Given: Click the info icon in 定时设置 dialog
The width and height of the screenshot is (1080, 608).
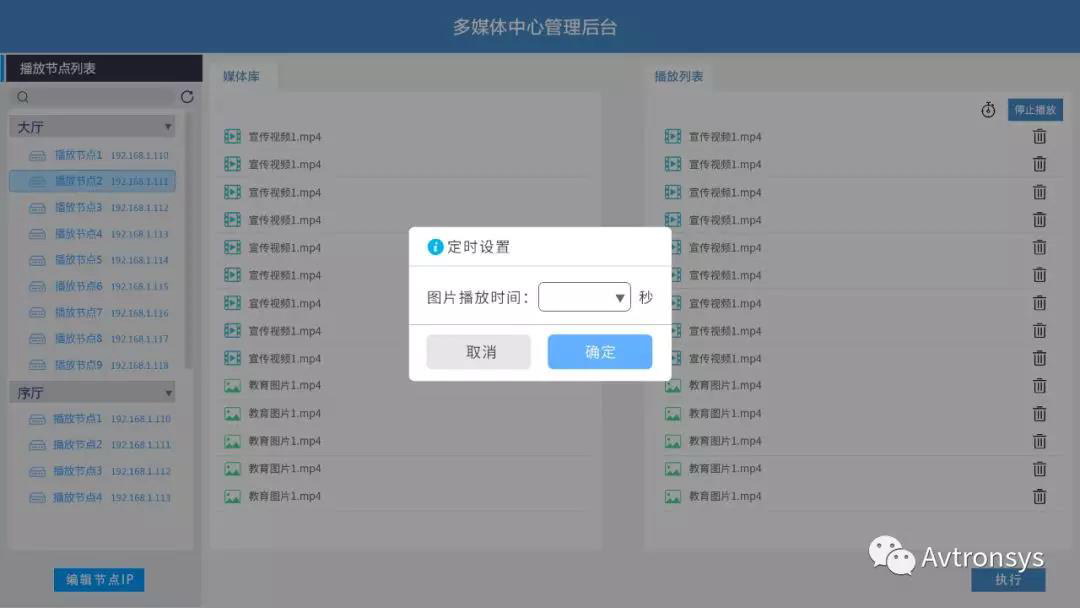Looking at the screenshot, I should (435, 247).
